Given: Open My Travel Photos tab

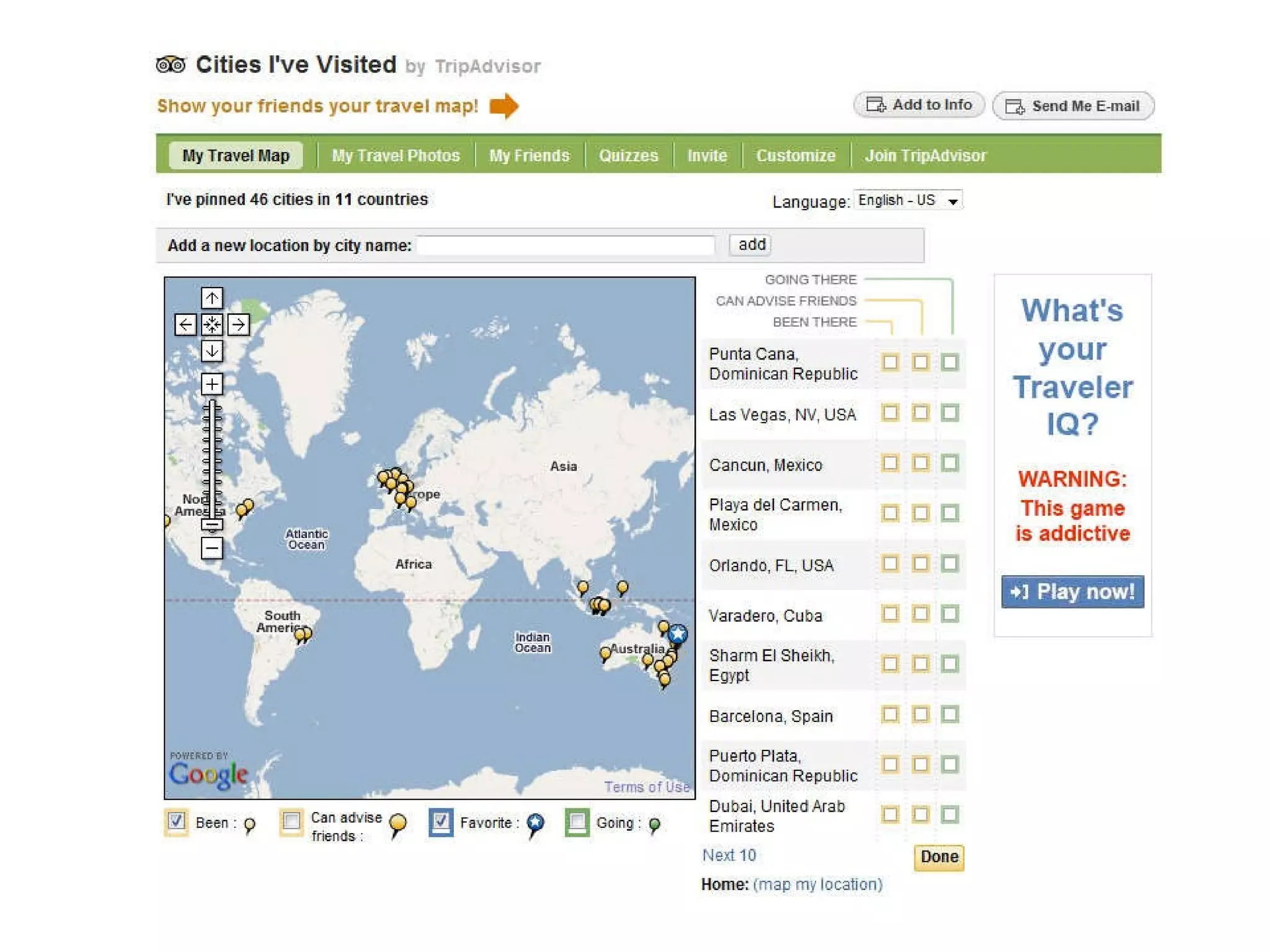Looking at the screenshot, I should click(396, 156).
